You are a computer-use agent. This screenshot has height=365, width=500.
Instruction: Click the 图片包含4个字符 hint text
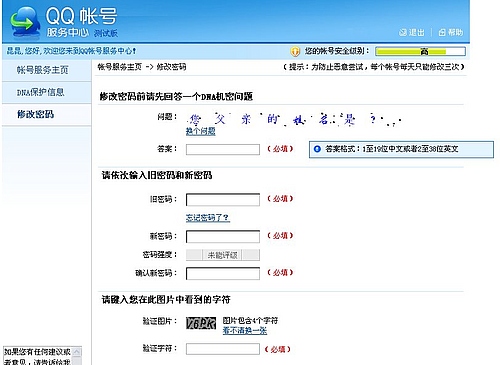[250, 321]
